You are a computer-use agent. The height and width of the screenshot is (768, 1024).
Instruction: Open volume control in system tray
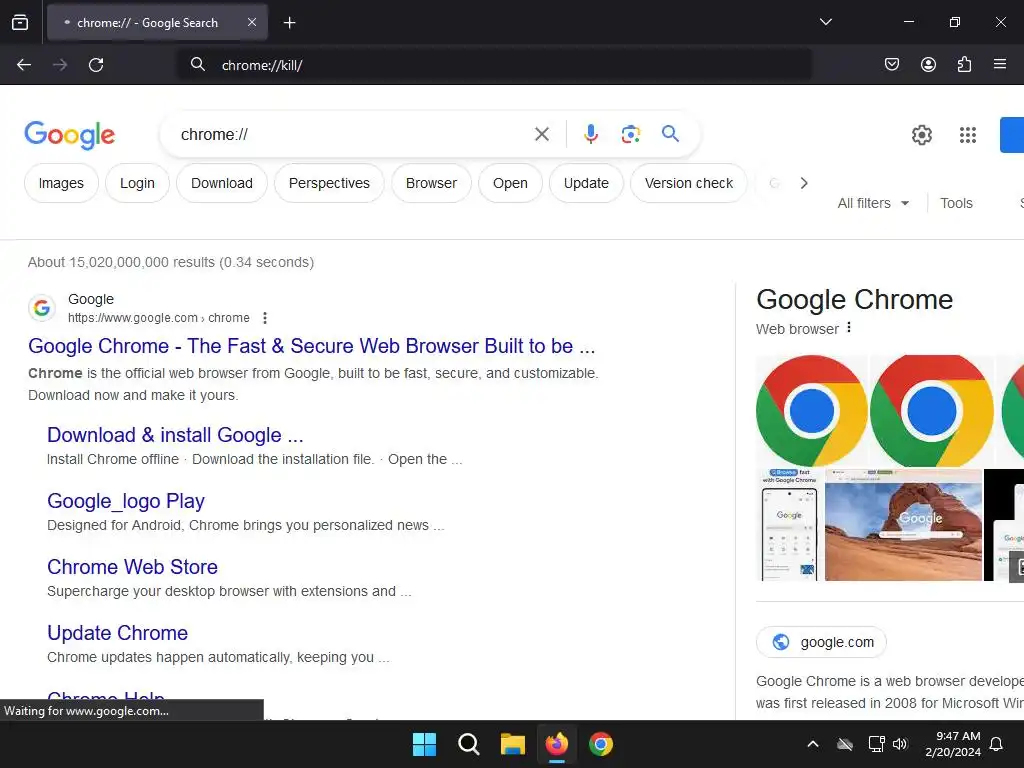click(x=900, y=744)
